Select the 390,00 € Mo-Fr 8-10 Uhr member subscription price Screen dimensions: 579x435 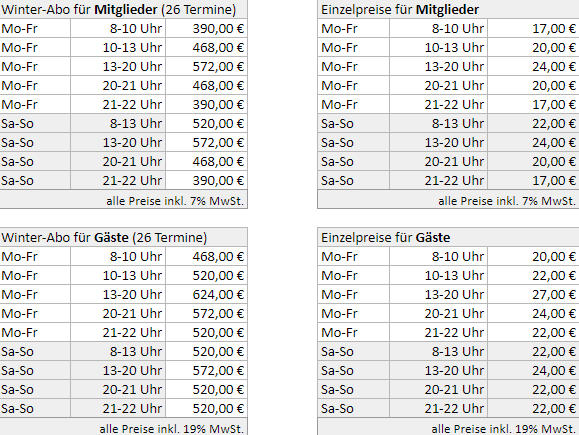(x=206, y=28)
